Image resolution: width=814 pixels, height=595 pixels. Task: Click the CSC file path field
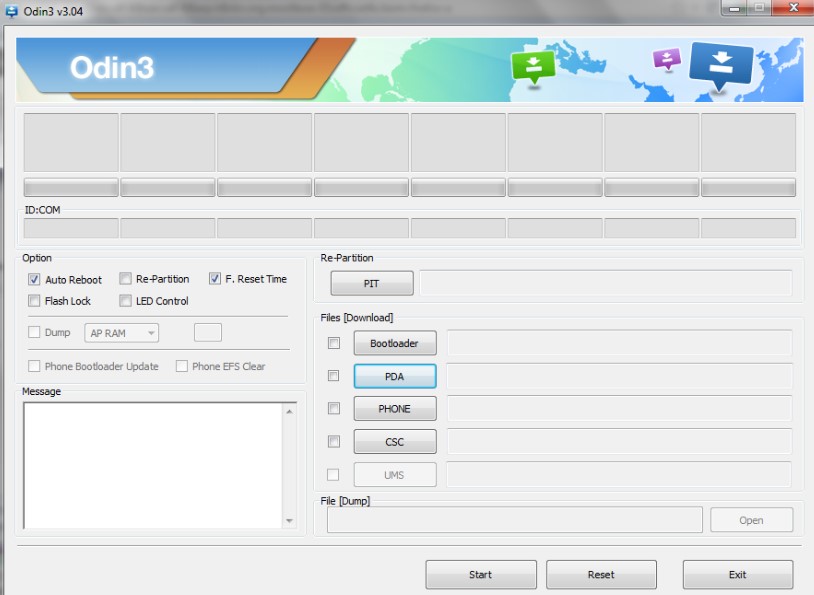pyautogui.click(x=619, y=441)
